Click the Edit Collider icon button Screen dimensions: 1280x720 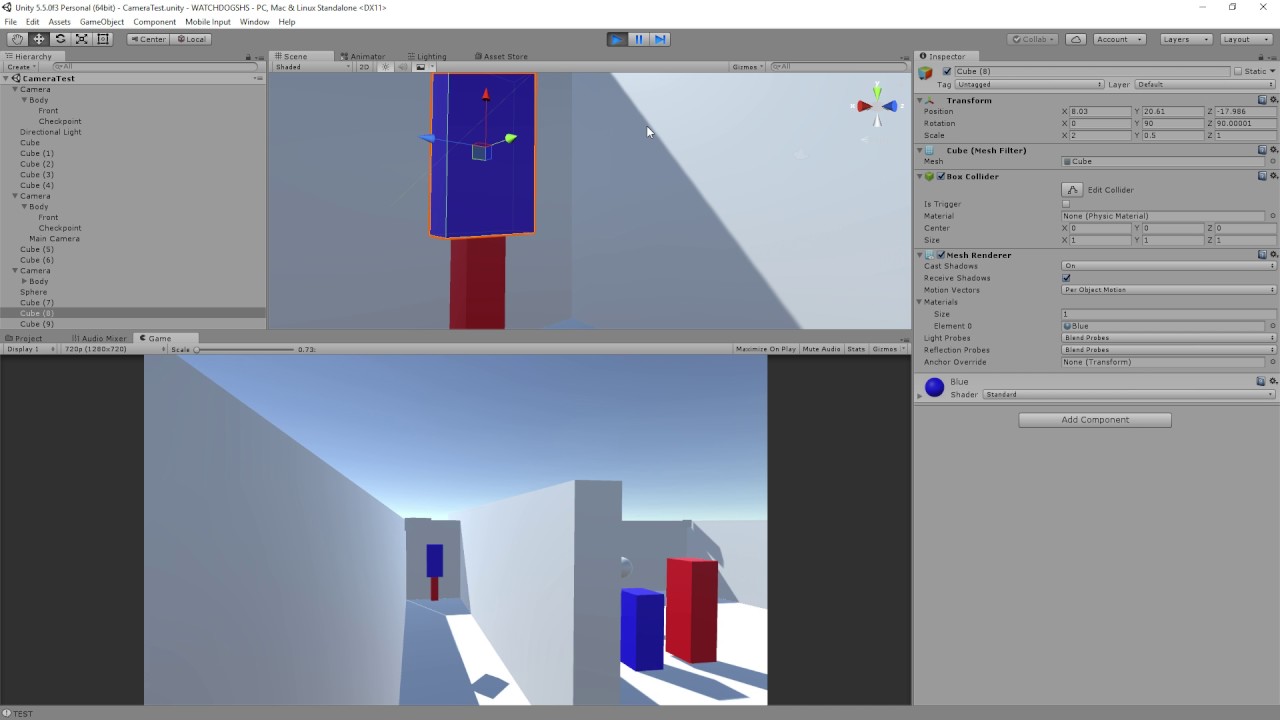click(1072, 190)
